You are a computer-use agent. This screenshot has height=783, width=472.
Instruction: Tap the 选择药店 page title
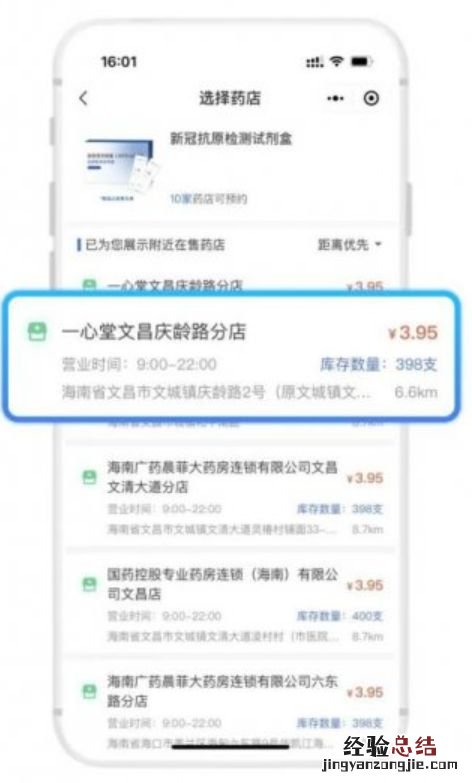[x=230, y=98]
